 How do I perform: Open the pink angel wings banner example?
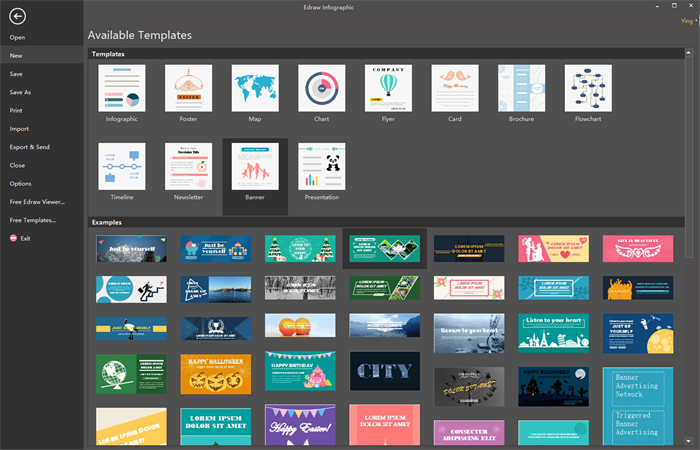pyautogui.click(x=638, y=249)
